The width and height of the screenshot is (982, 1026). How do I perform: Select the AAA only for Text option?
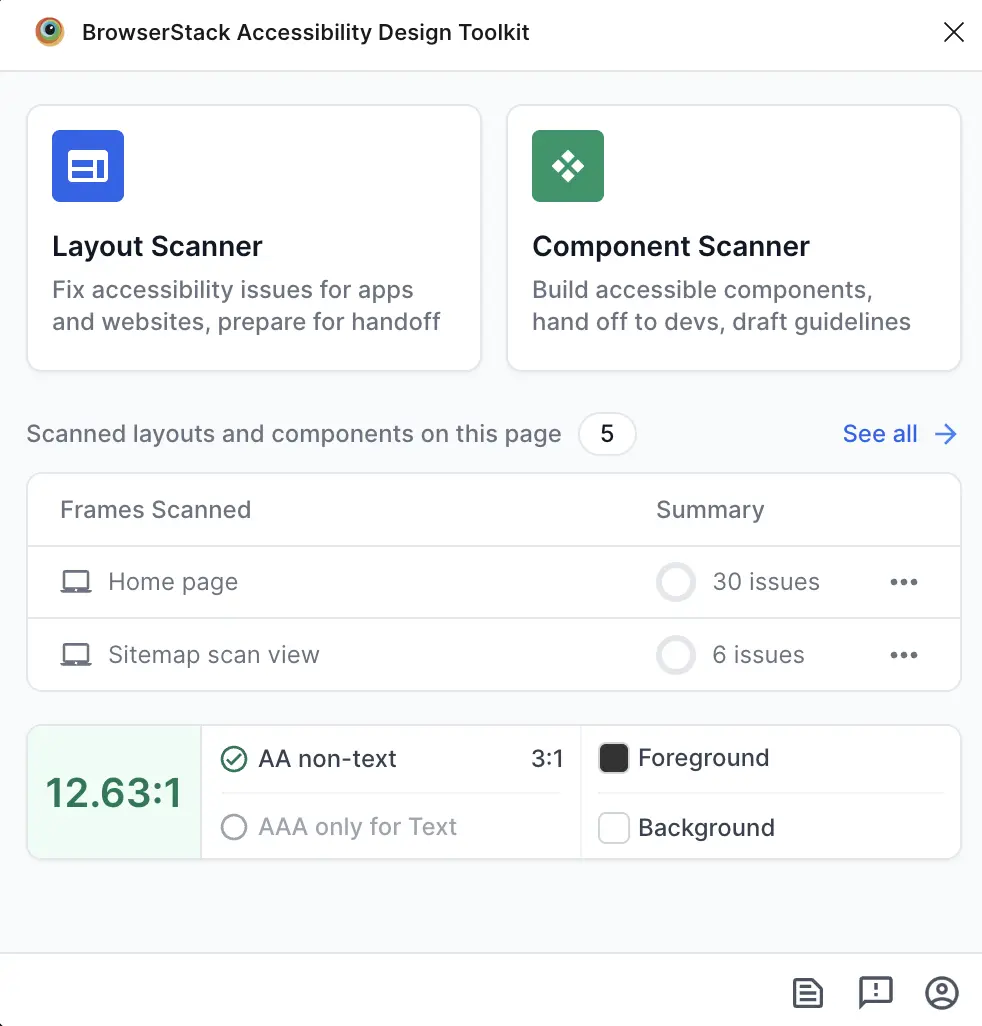[233, 828]
